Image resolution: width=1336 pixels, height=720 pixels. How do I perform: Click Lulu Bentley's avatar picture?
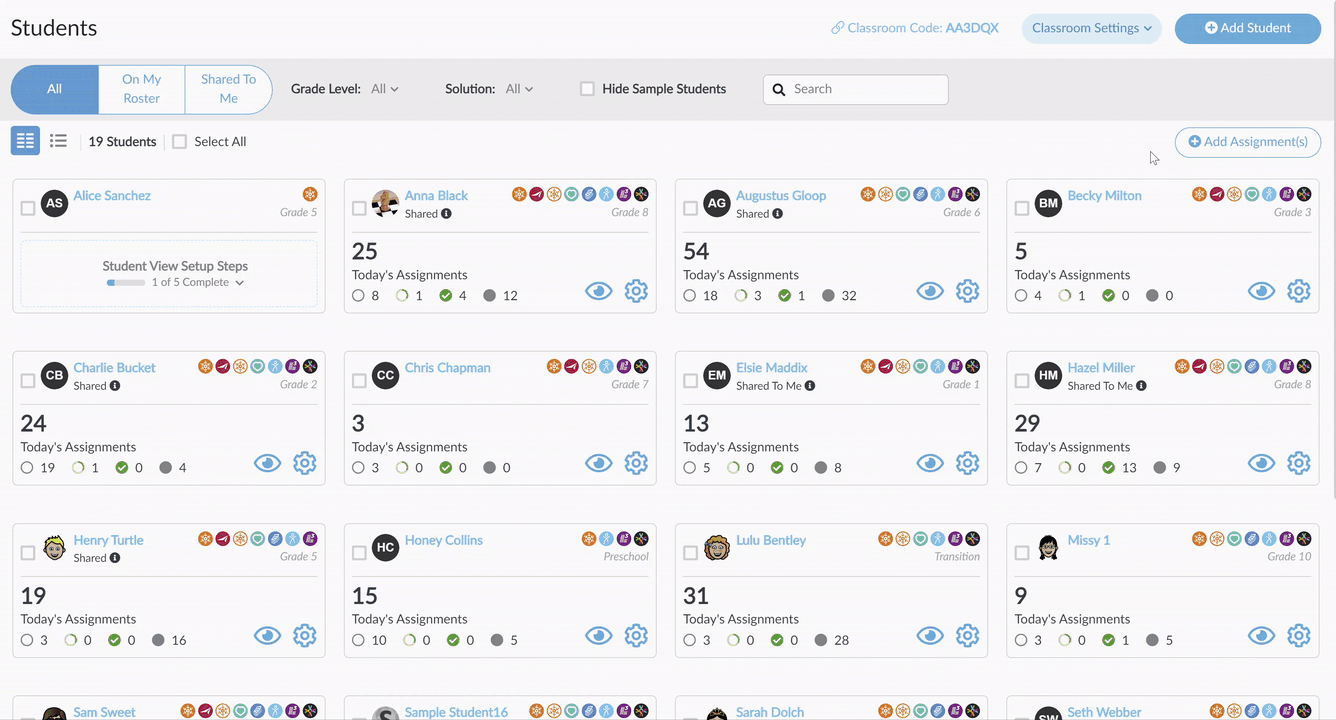pyautogui.click(x=717, y=548)
